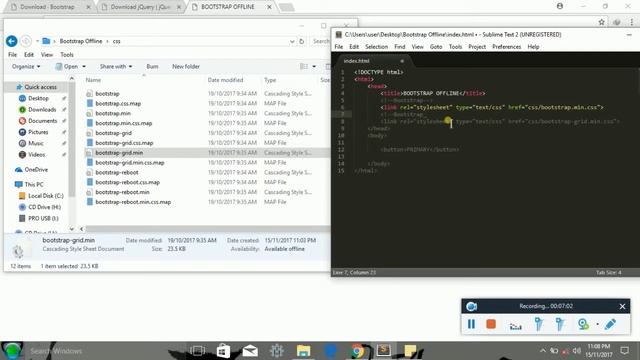The image size is (640, 360).
Task: Open Desktop in the navigation pane
Action: pyautogui.click(x=38, y=98)
